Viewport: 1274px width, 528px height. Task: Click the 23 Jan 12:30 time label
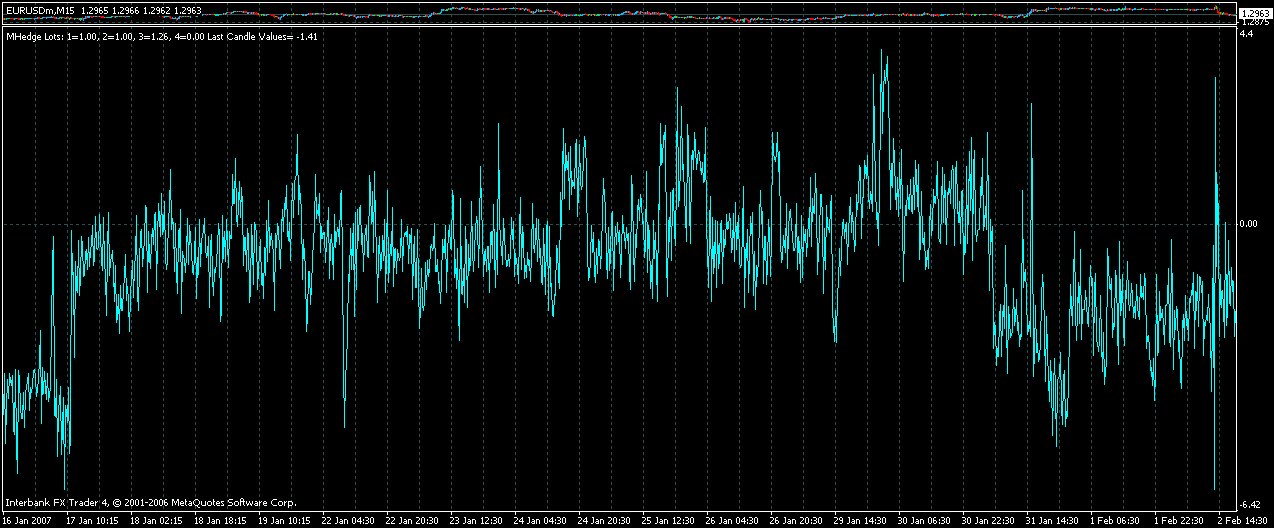pos(478,521)
